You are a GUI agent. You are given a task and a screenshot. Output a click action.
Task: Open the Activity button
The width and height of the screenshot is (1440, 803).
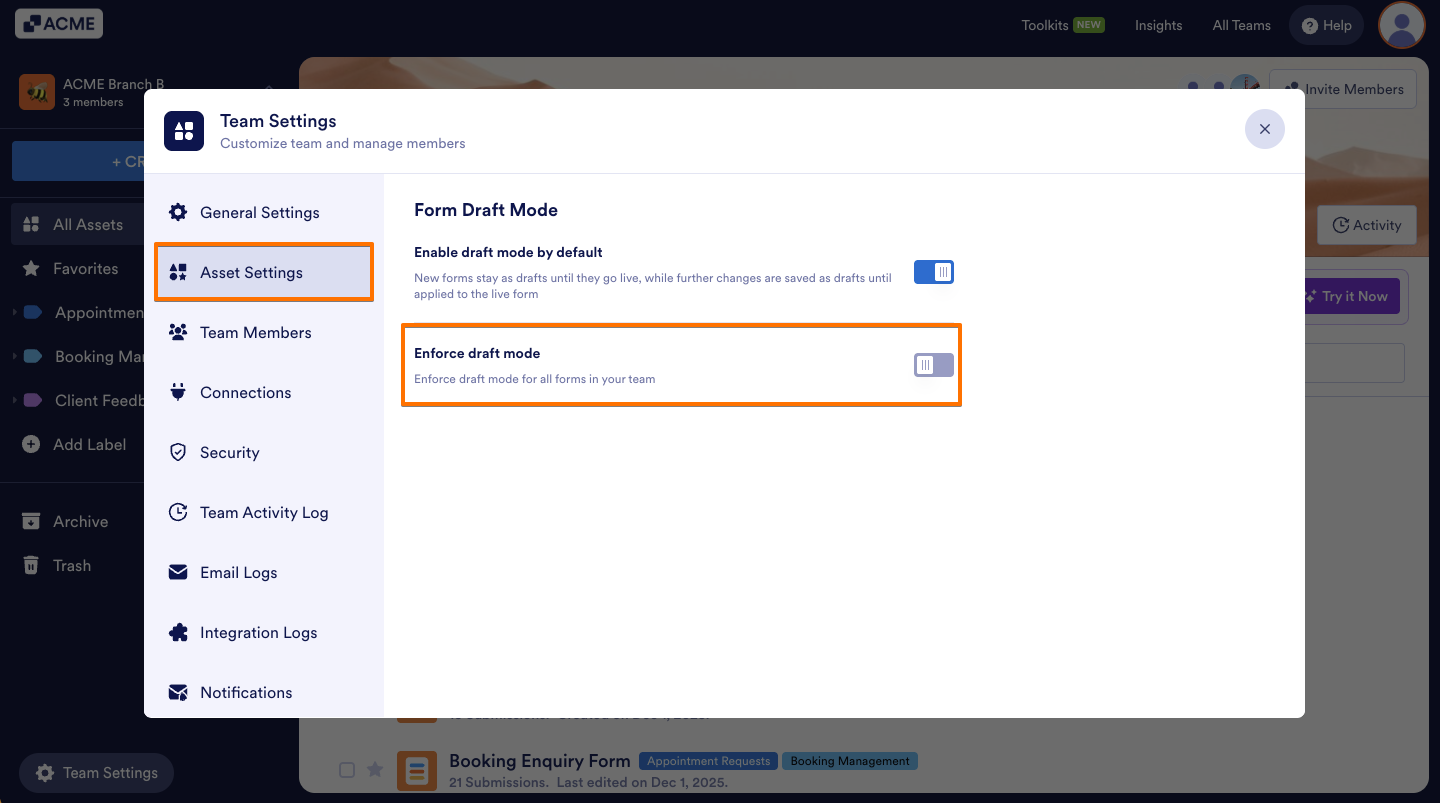coord(1366,225)
